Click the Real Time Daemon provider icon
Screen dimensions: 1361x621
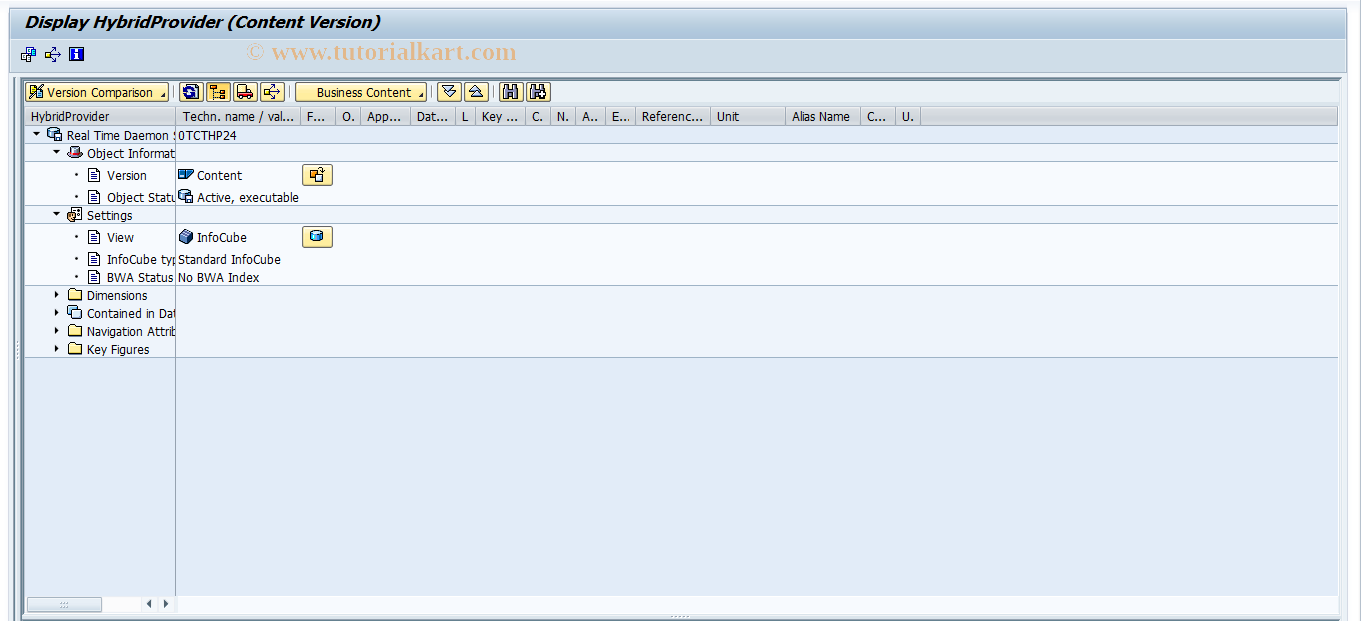(x=54, y=134)
